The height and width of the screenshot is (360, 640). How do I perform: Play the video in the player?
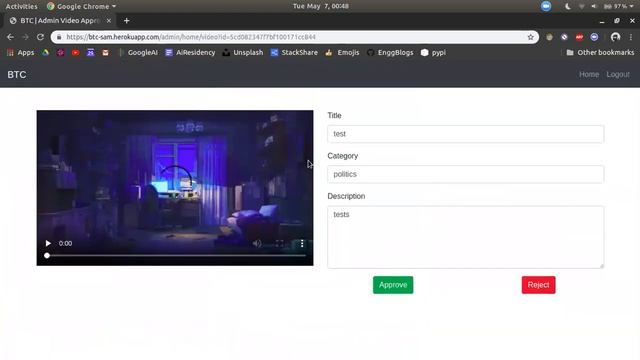[48, 243]
